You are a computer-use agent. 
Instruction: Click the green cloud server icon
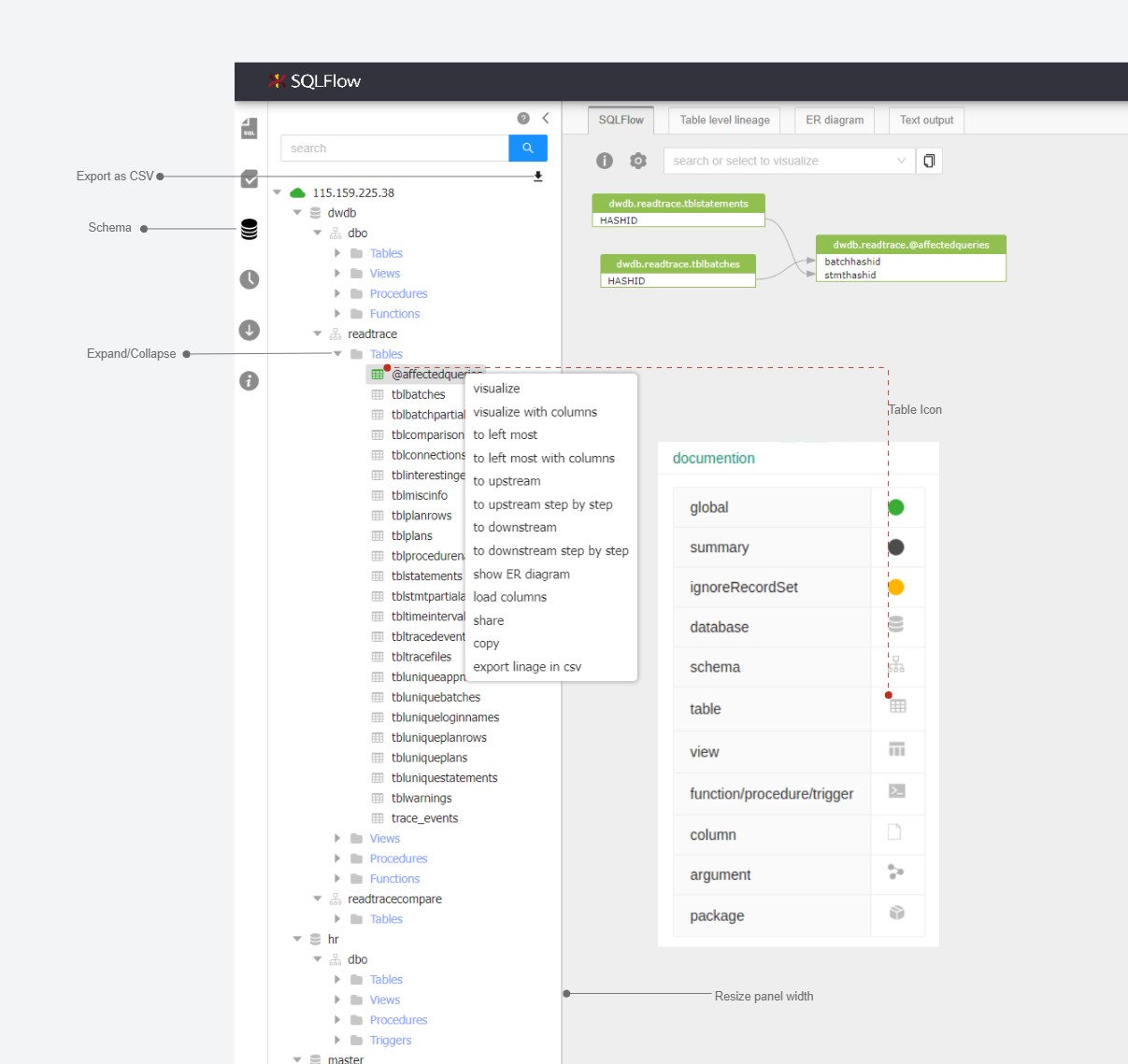pos(297,192)
